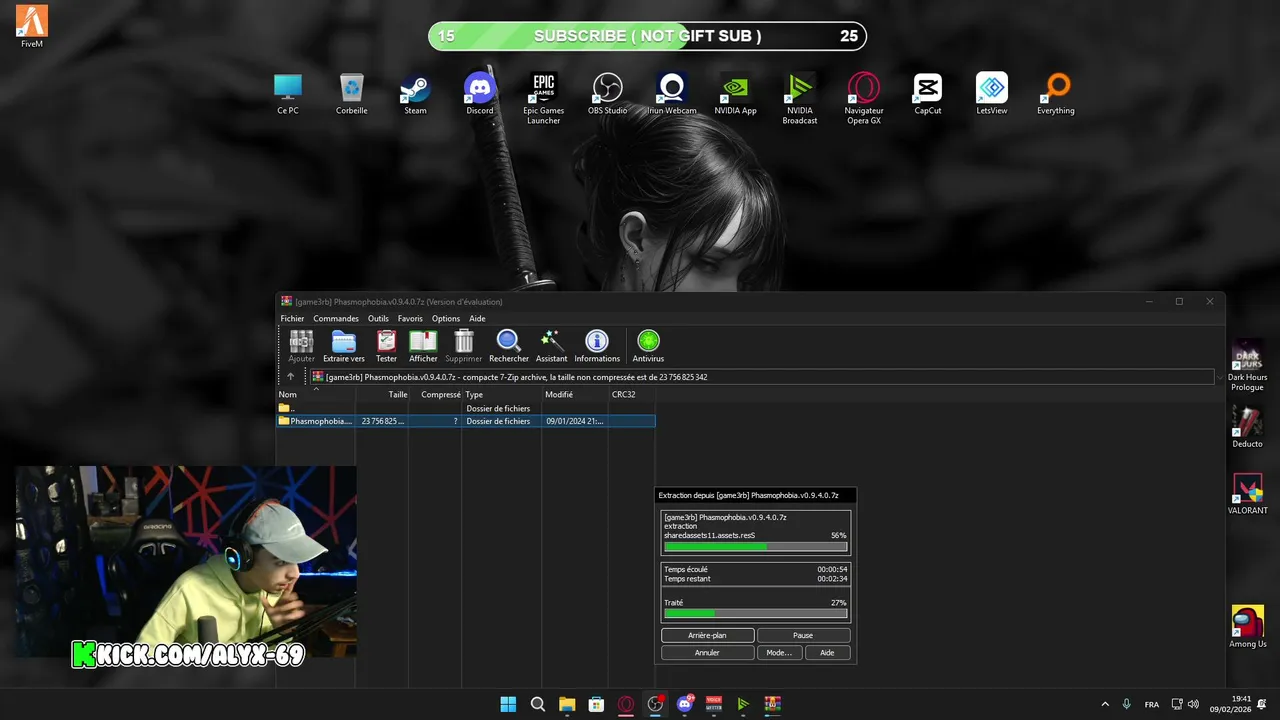Open Microsoft Store from taskbar
The width and height of the screenshot is (1280, 720).
coord(597,704)
